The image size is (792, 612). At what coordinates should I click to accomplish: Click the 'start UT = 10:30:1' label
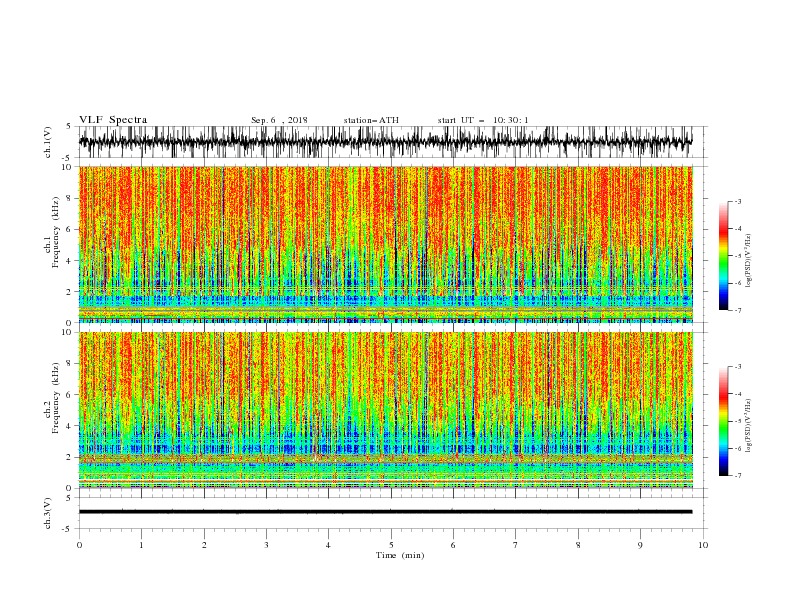(x=483, y=120)
